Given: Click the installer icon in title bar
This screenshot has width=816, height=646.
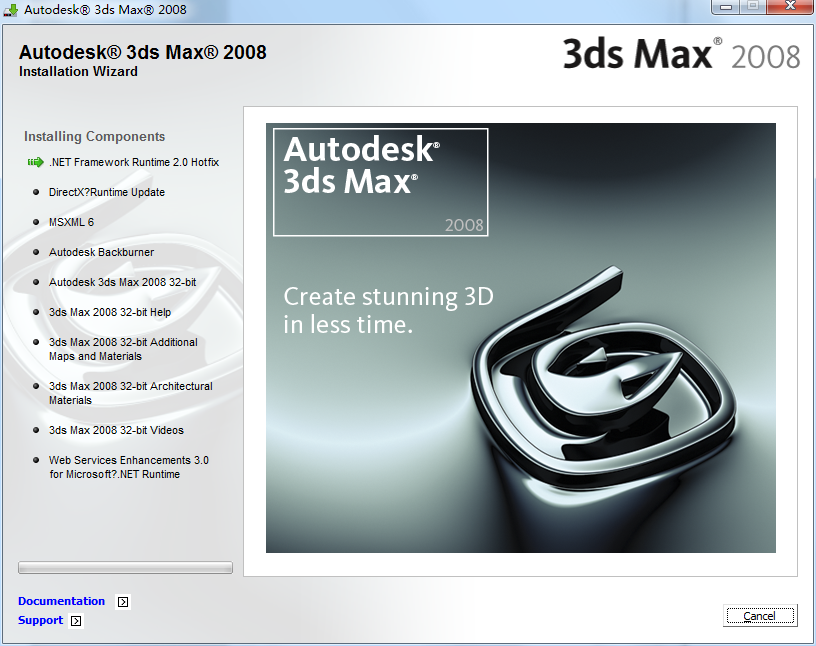Looking at the screenshot, I should 10,9.
